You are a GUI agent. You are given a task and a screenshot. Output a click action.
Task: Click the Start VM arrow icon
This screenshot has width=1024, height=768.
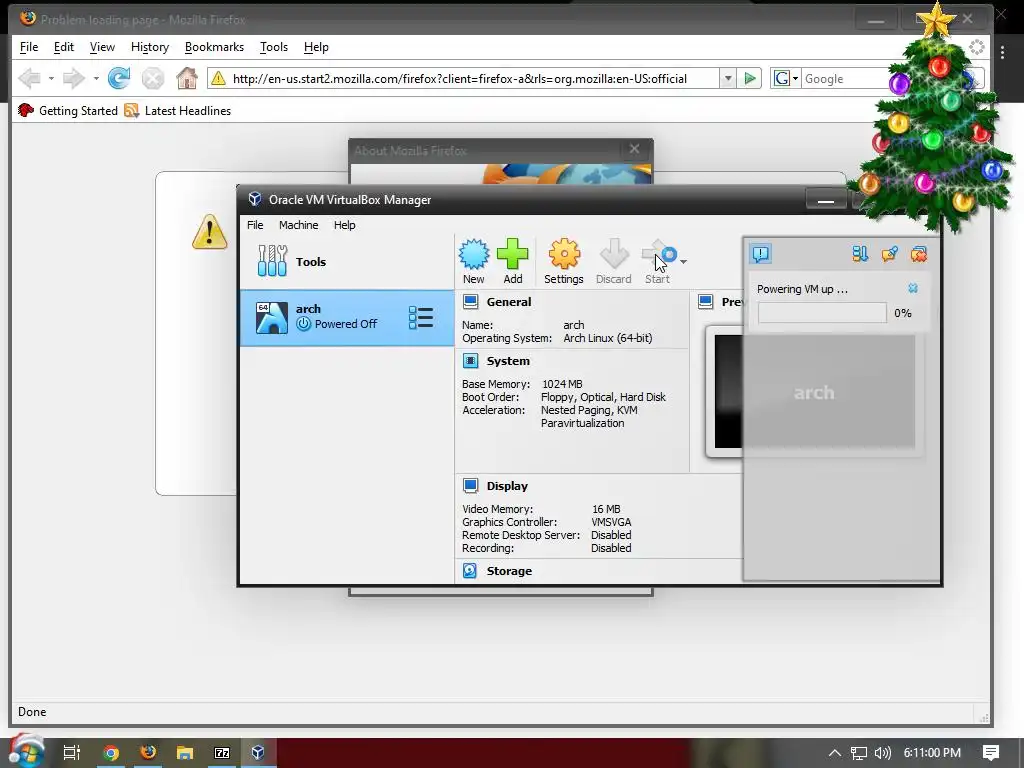tap(658, 261)
